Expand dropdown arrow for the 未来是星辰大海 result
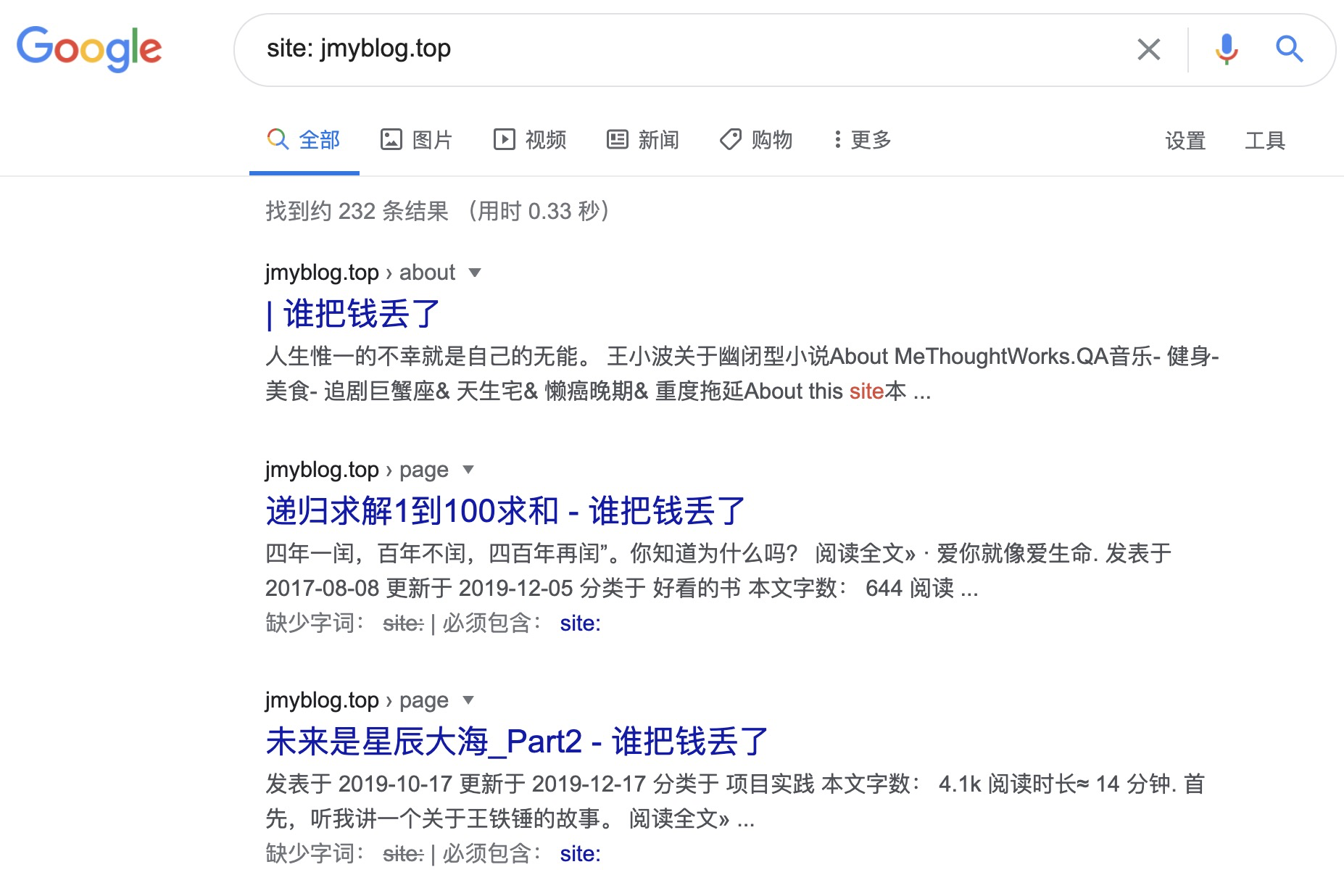Image resolution: width=1344 pixels, height=896 pixels. tap(468, 700)
